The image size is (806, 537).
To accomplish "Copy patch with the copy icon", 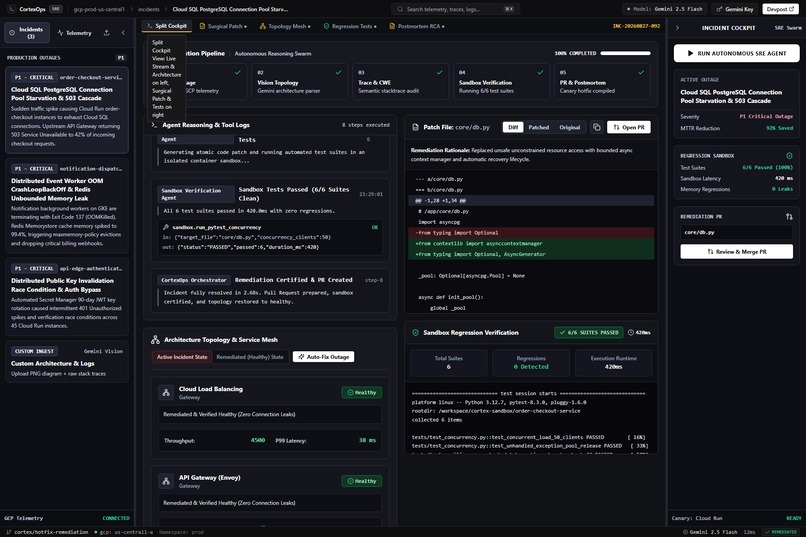I will click(x=596, y=127).
